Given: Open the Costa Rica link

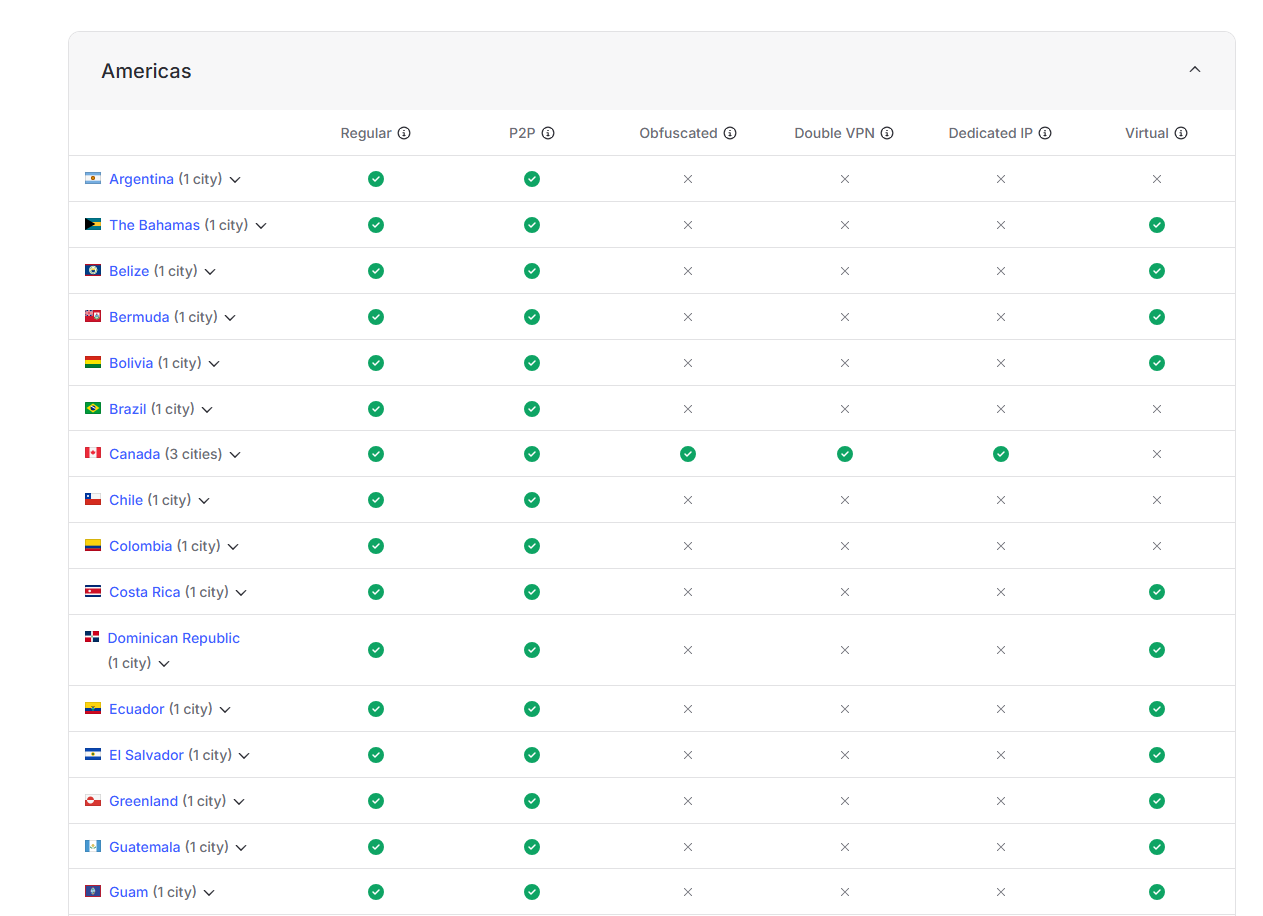Looking at the screenshot, I should point(144,592).
